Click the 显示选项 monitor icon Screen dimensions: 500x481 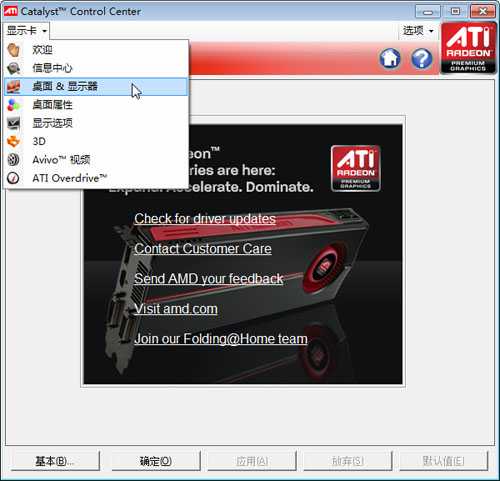13,123
